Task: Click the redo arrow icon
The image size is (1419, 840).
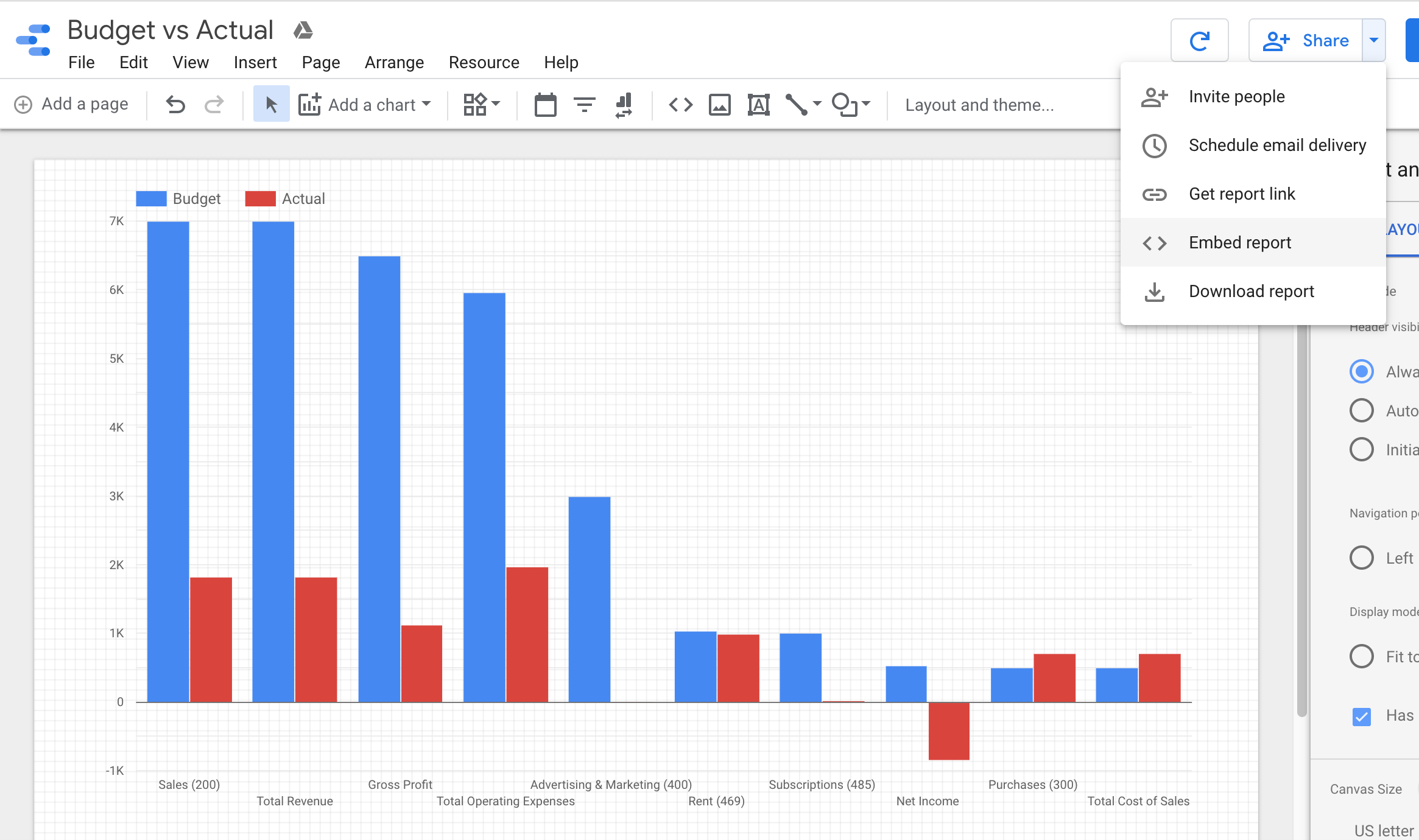Action: coord(214,105)
